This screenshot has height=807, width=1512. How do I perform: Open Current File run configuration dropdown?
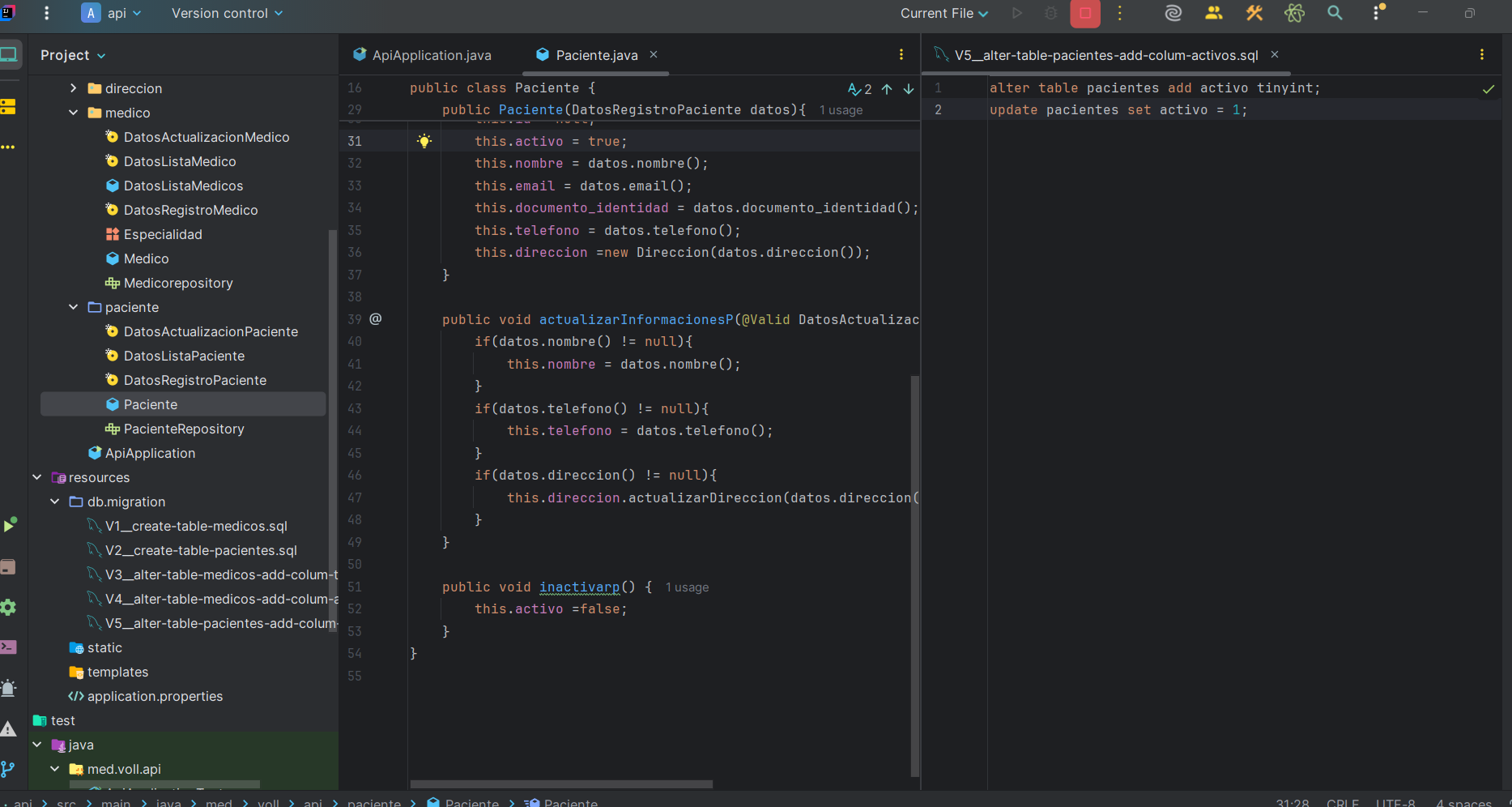(x=943, y=13)
